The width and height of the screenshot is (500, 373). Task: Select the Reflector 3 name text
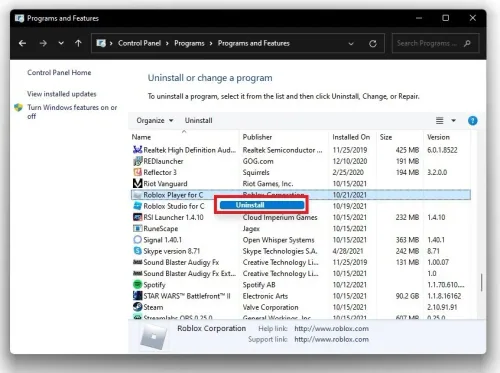[160, 172]
